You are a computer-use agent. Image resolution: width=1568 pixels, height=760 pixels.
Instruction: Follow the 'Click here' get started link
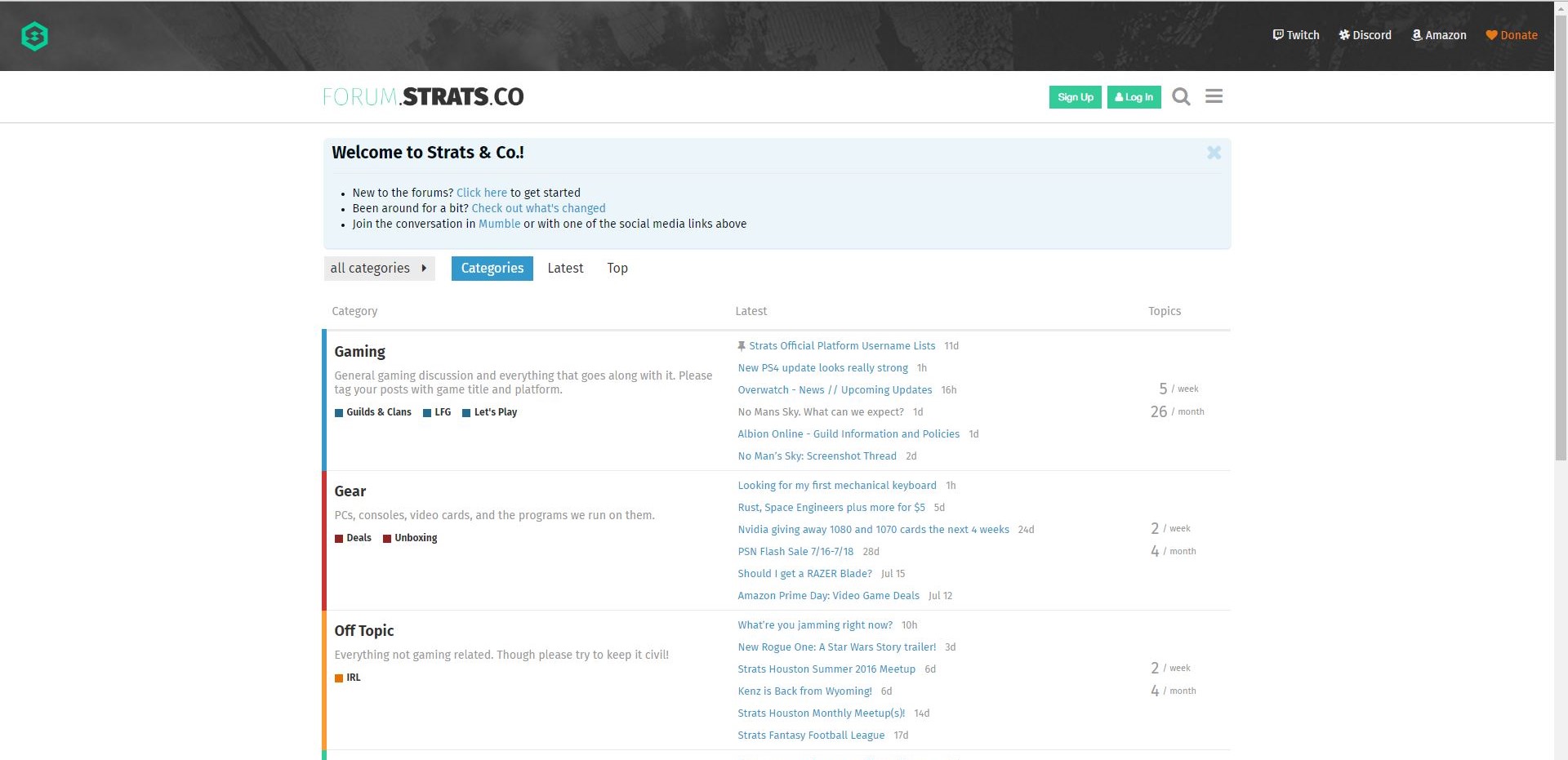[482, 193]
